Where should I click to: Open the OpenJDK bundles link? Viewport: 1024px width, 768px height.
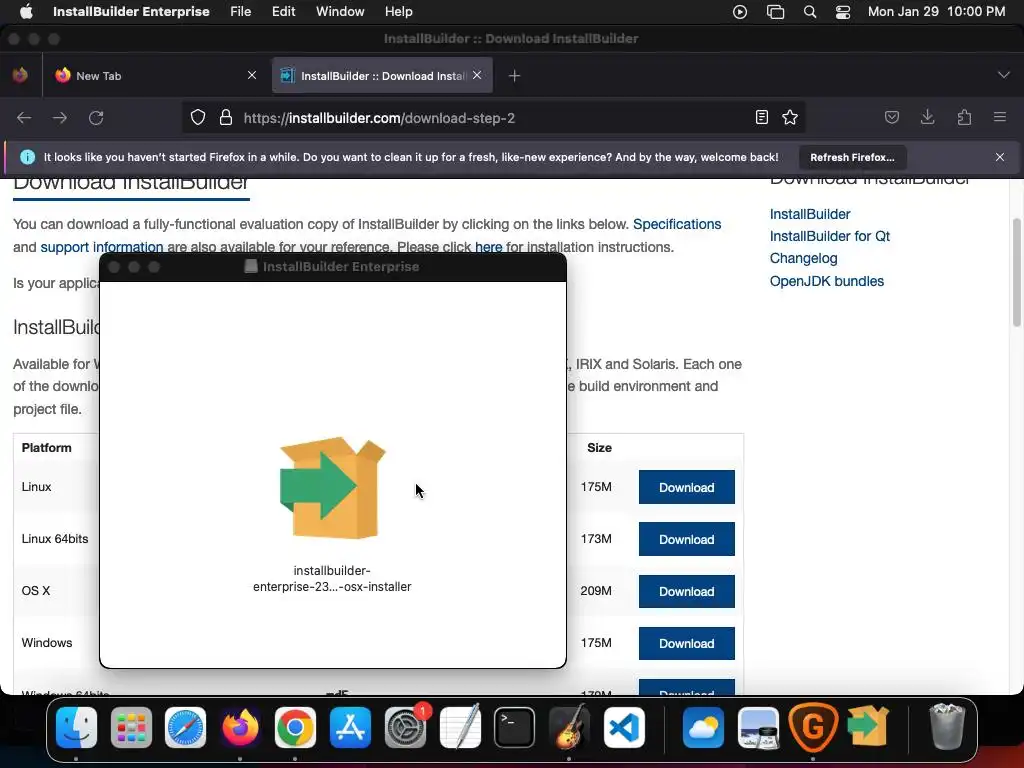(826, 281)
